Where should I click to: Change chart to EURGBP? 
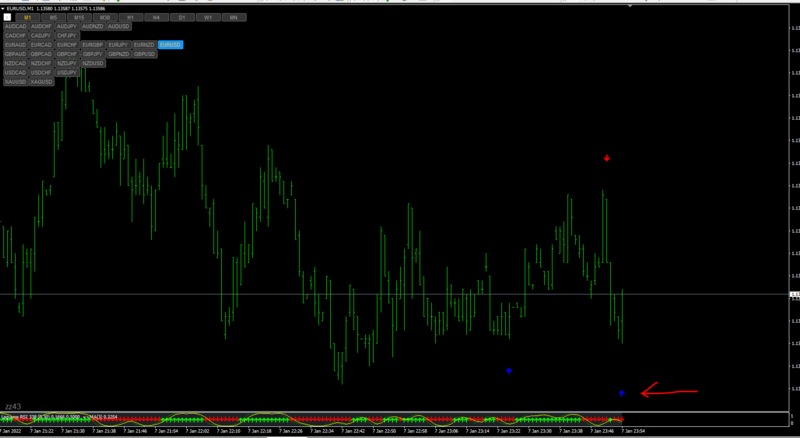[93, 45]
